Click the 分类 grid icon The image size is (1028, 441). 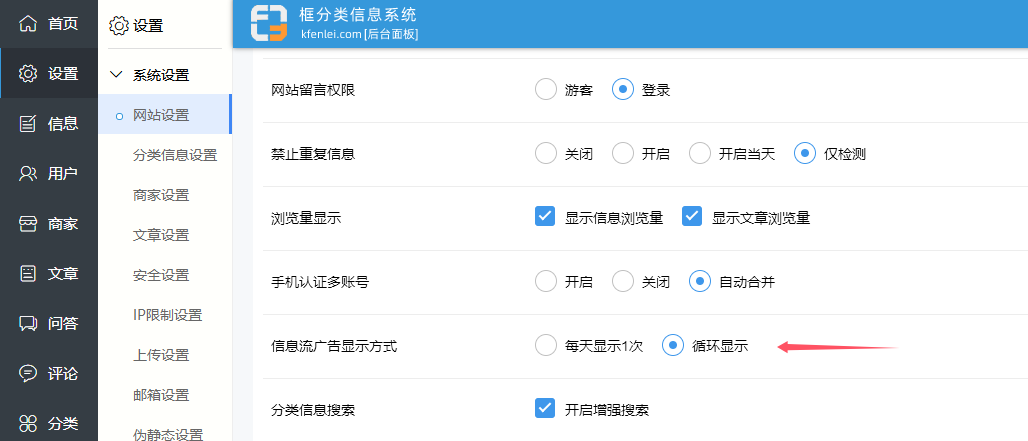click(x=28, y=423)
